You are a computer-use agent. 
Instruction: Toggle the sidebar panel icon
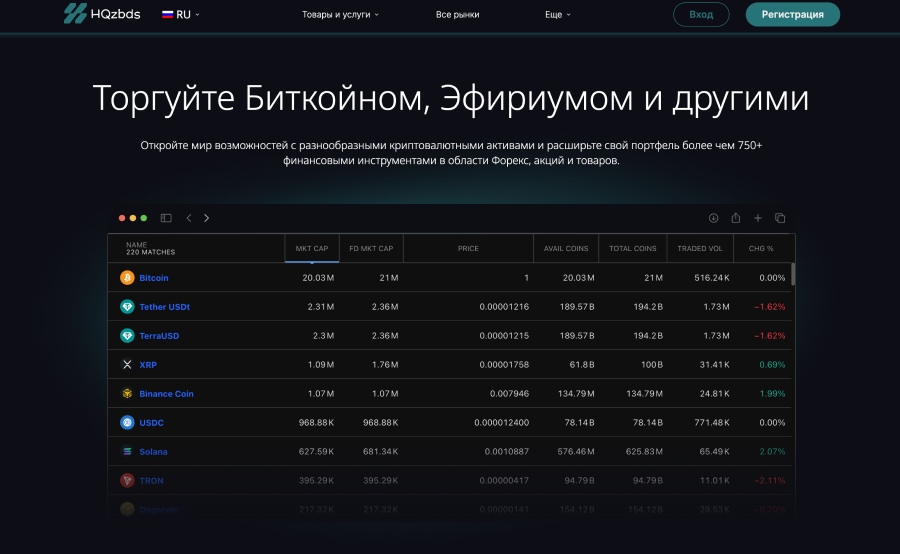(166, 218)
